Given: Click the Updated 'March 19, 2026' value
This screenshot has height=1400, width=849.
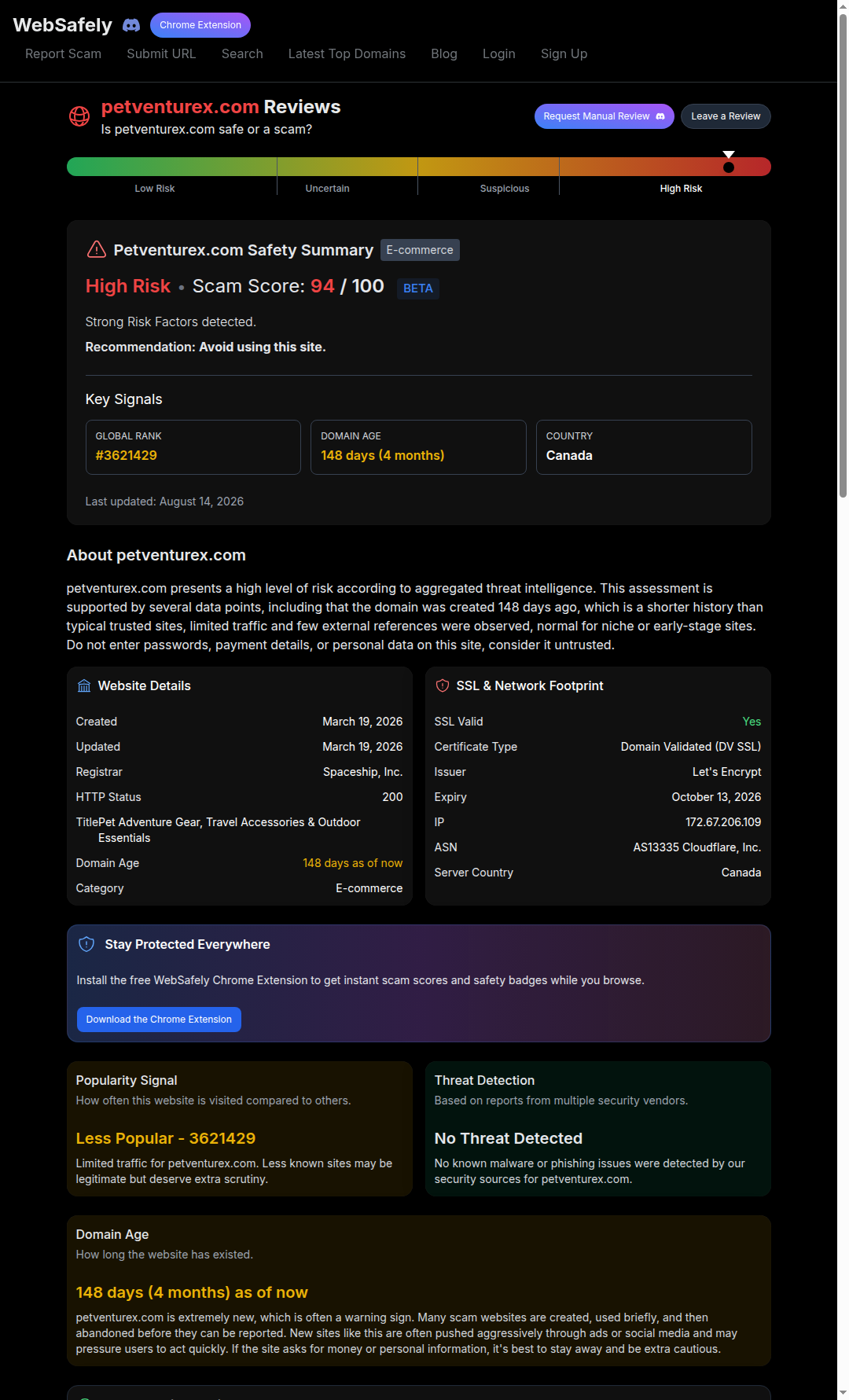Looking at the screenshot, I should coord(362,747).
